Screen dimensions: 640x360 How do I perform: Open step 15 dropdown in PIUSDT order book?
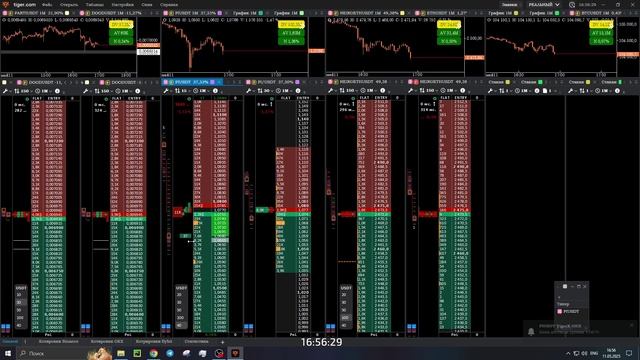182,91
